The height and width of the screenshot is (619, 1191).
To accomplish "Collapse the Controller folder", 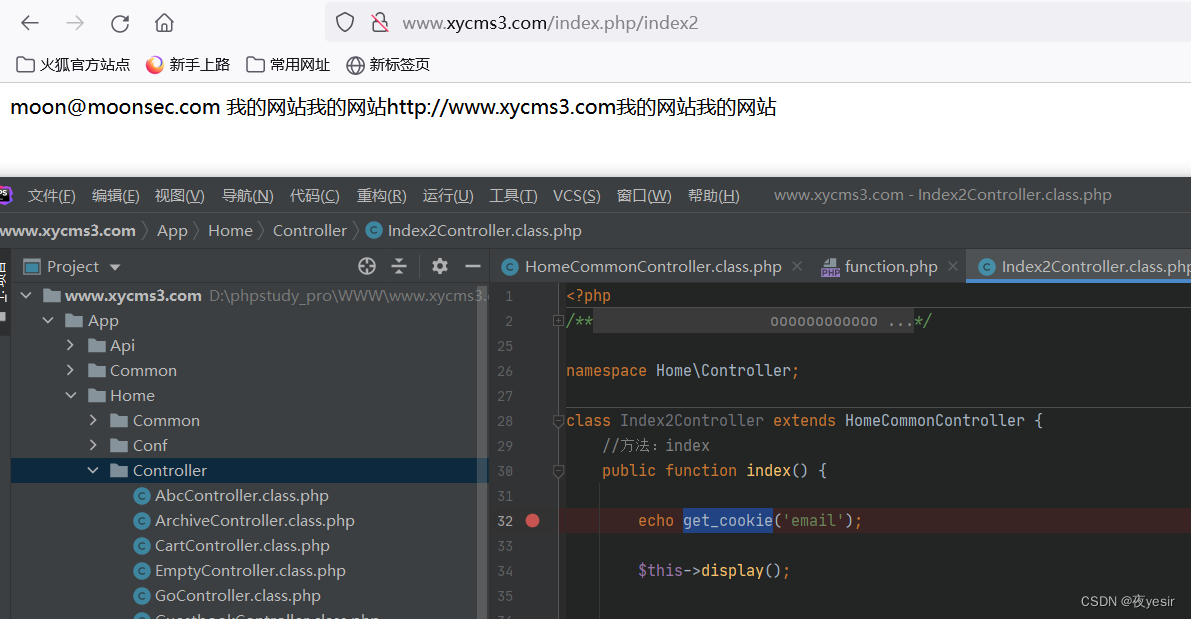I will tap(93, 471).
